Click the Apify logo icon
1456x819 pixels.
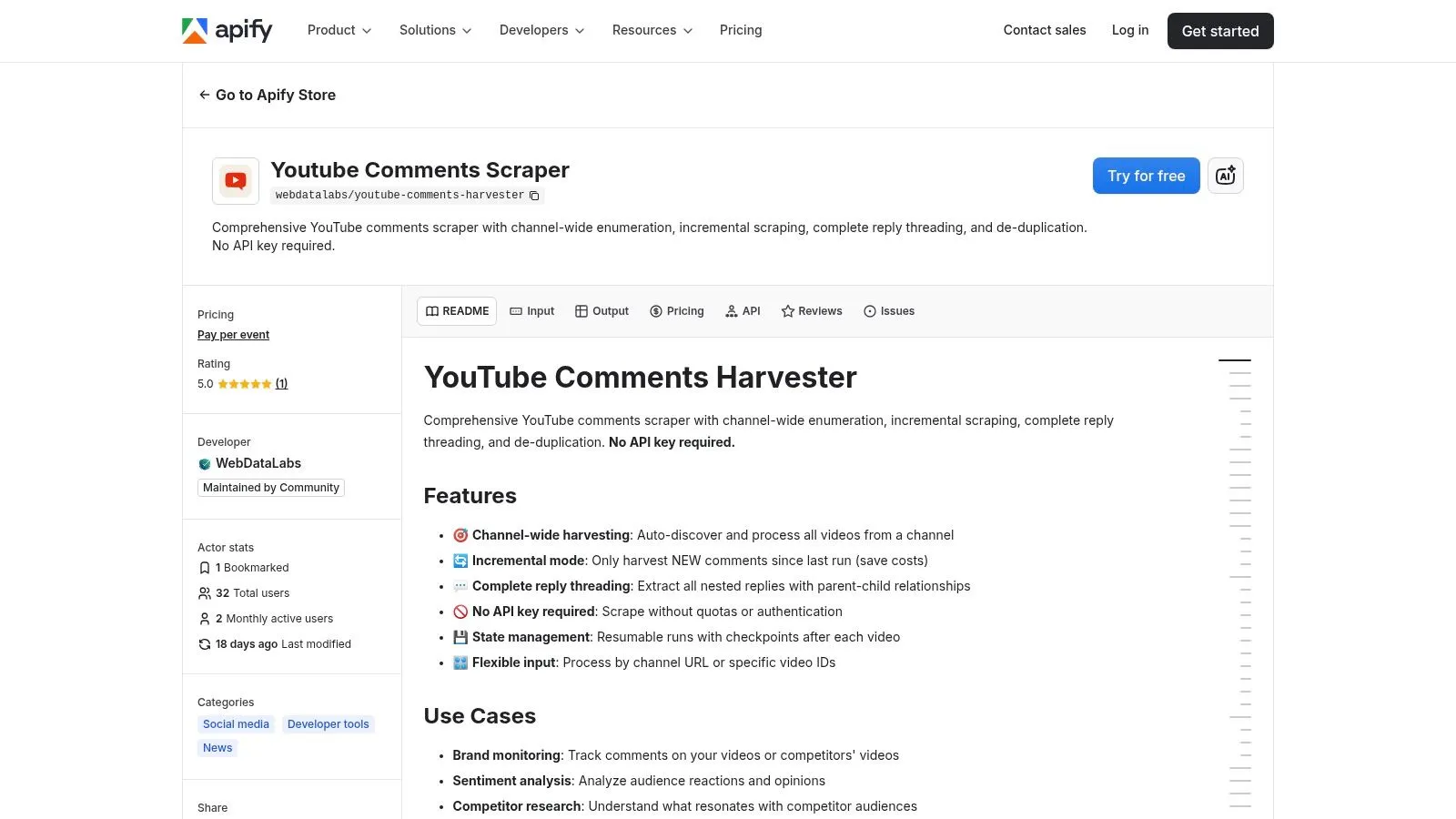click(195, 31)
